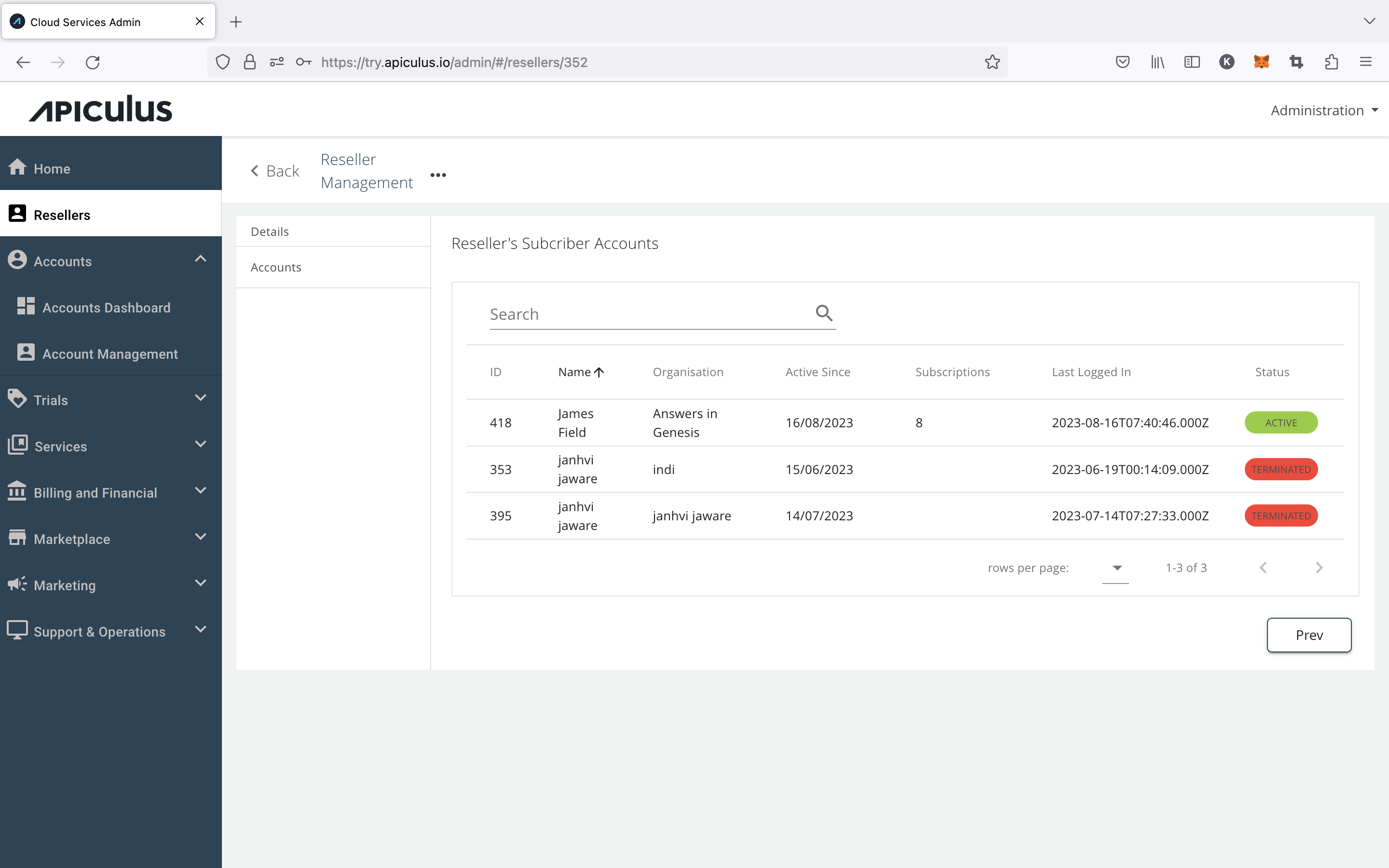The width and height of the screenshot is (1389, 868).
Task: Switch to the Accounts tab
Action: (x=275, y=267)
